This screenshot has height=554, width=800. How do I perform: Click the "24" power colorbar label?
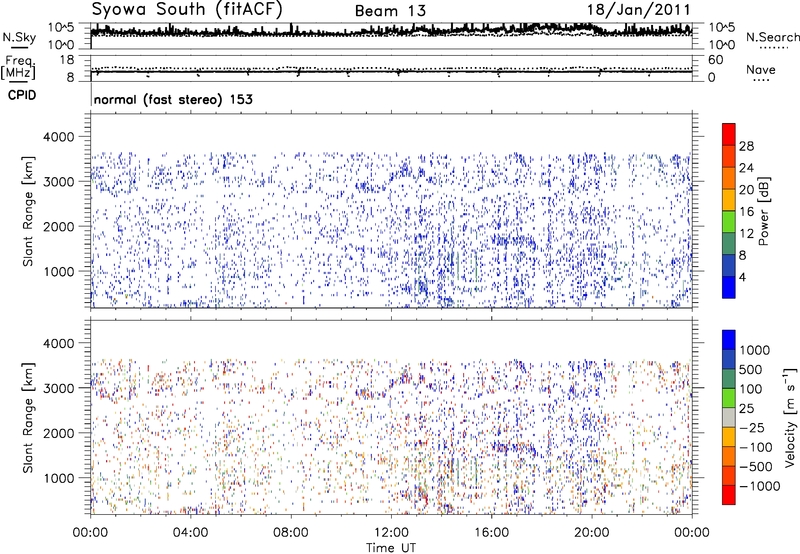point(746,168)
